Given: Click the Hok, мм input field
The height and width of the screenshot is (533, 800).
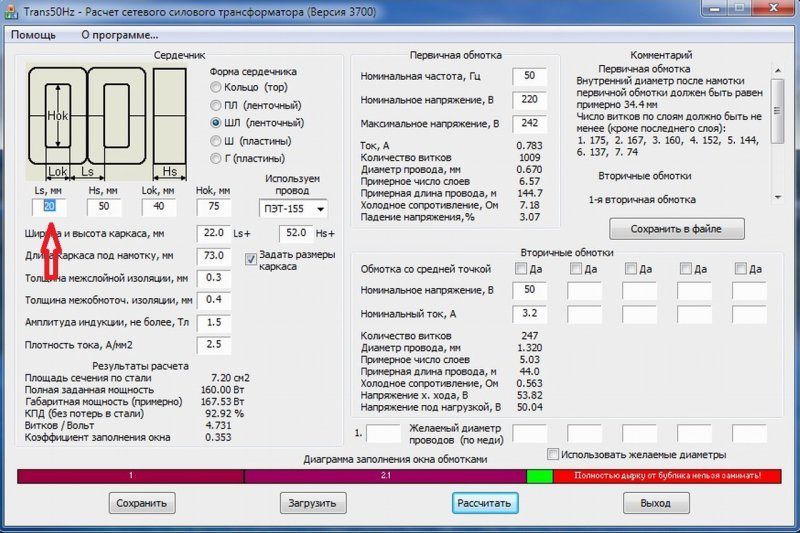Looking at the screenshot, I should (x=214, y=207).
